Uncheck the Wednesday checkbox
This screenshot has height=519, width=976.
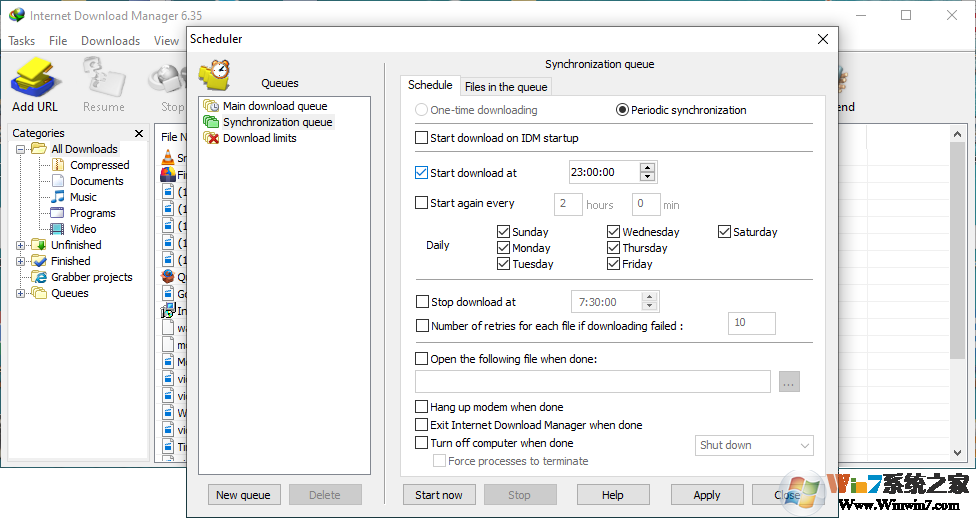coord(614,232)
